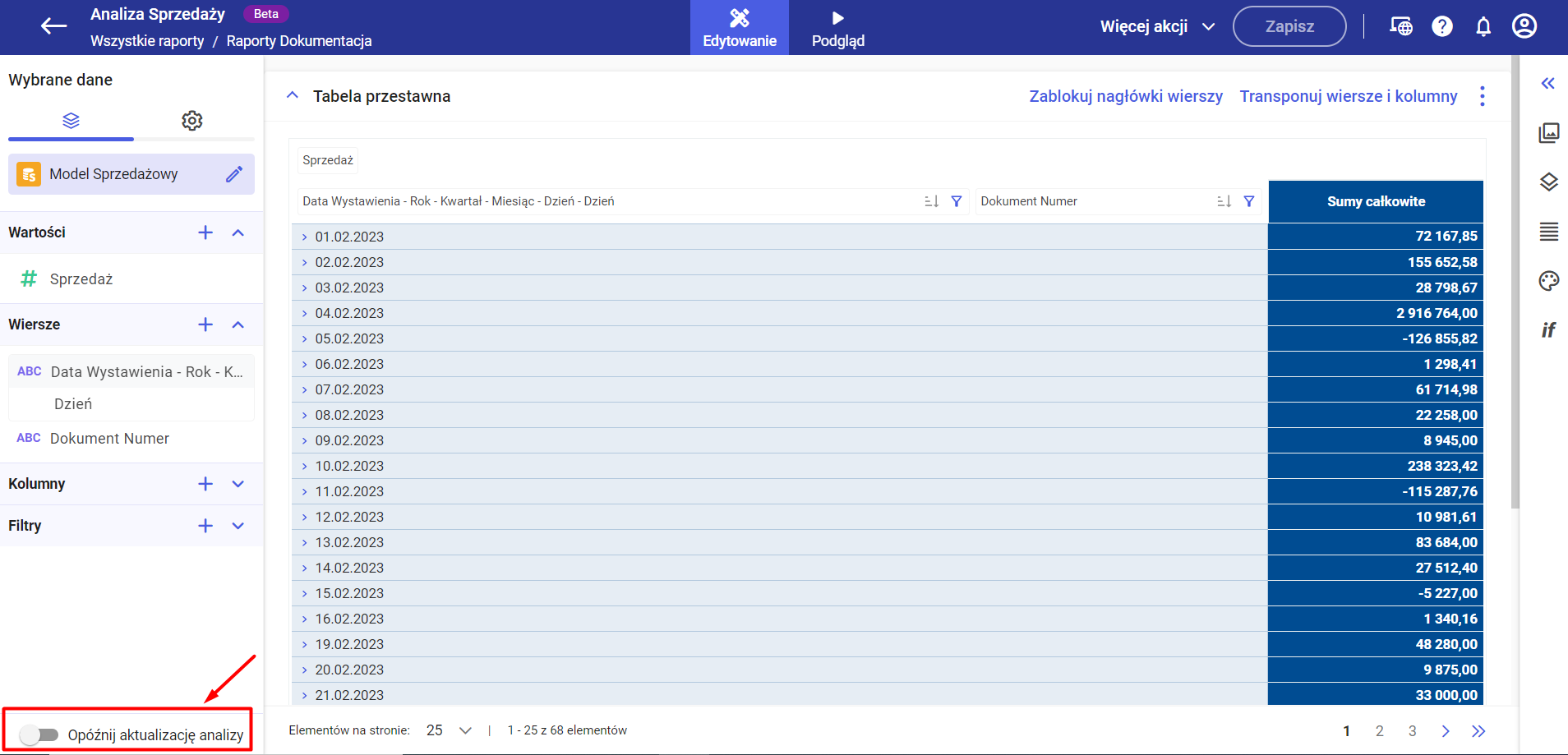This screenshot has width=1568, height=755.
Task: Open the image gallery sidebar icon
Action: 1549,132
